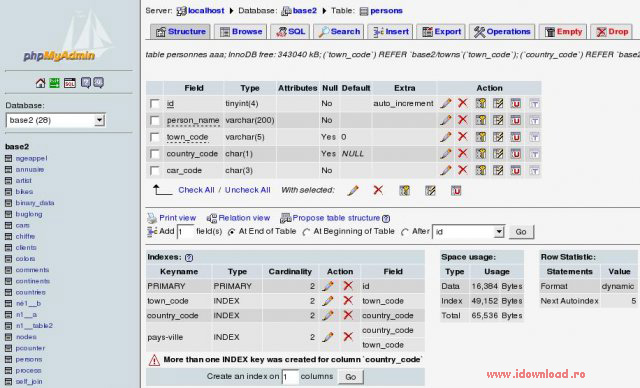The width and height of the screenshot is (640, 388).
Task: Open the countries table in the sidebar
Action: tap(31, 293)
